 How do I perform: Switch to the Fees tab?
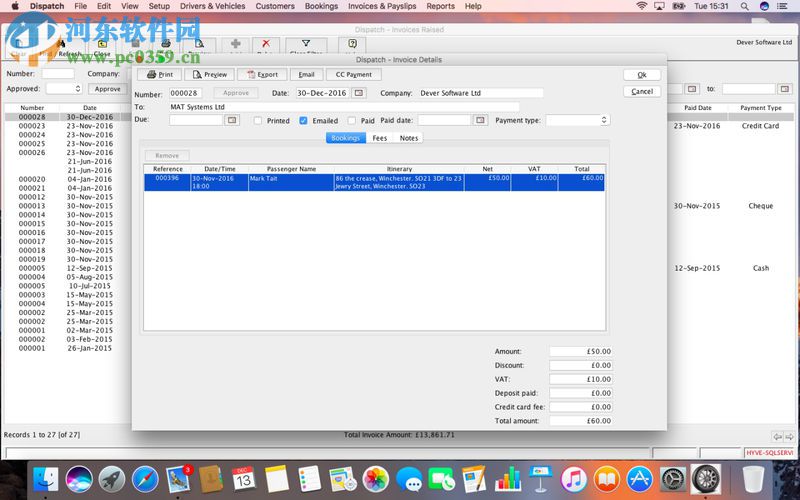click(x=380, y=138)
